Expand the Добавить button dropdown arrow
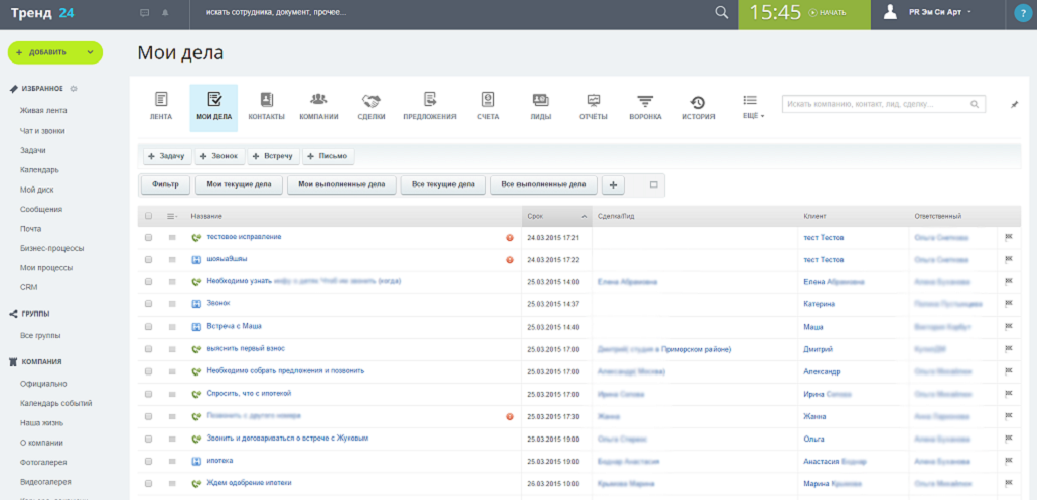The height and width of the screenshot is (500, 1037). pos(90,52)
